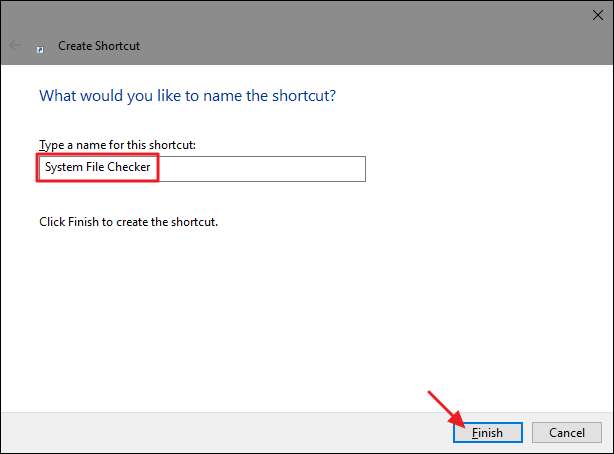Click the 'Type a name for this shortcut:' label
This screenshot has width=614, height=454.
(117, 145)
